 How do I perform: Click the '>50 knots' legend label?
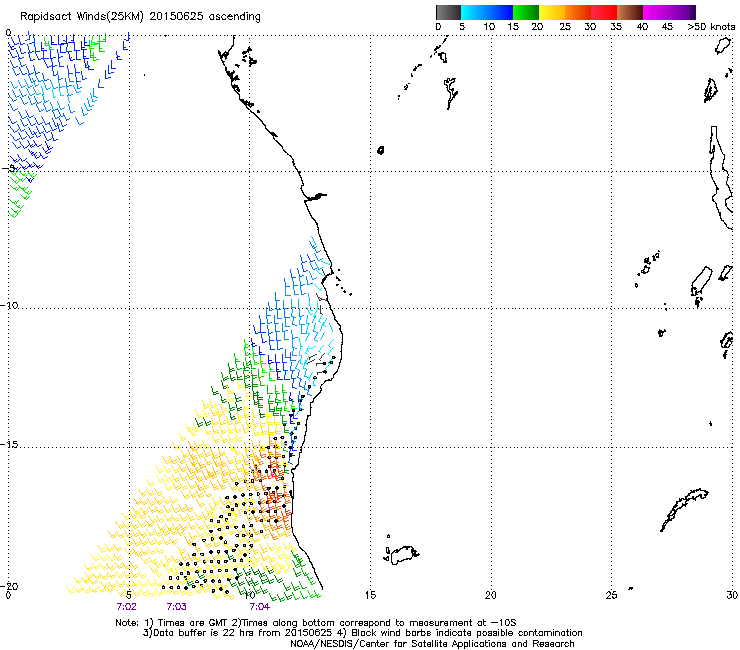(711, 27)
